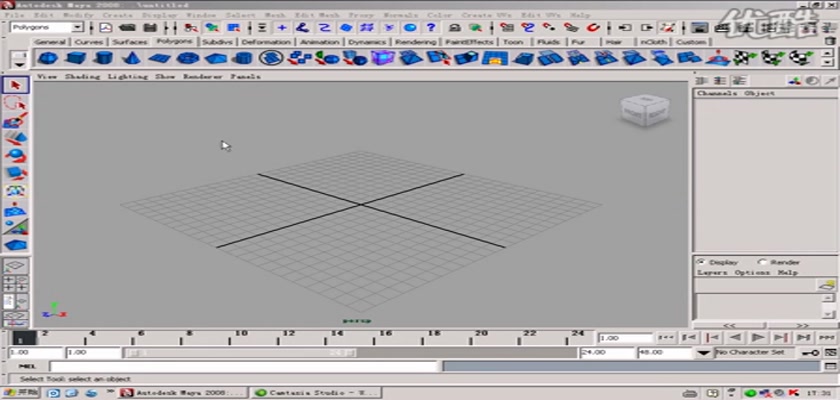Viewport: 840px width, 400px height.
Task: Switch to the Surfaces shelf tab
Action: [x=130, y=42]
